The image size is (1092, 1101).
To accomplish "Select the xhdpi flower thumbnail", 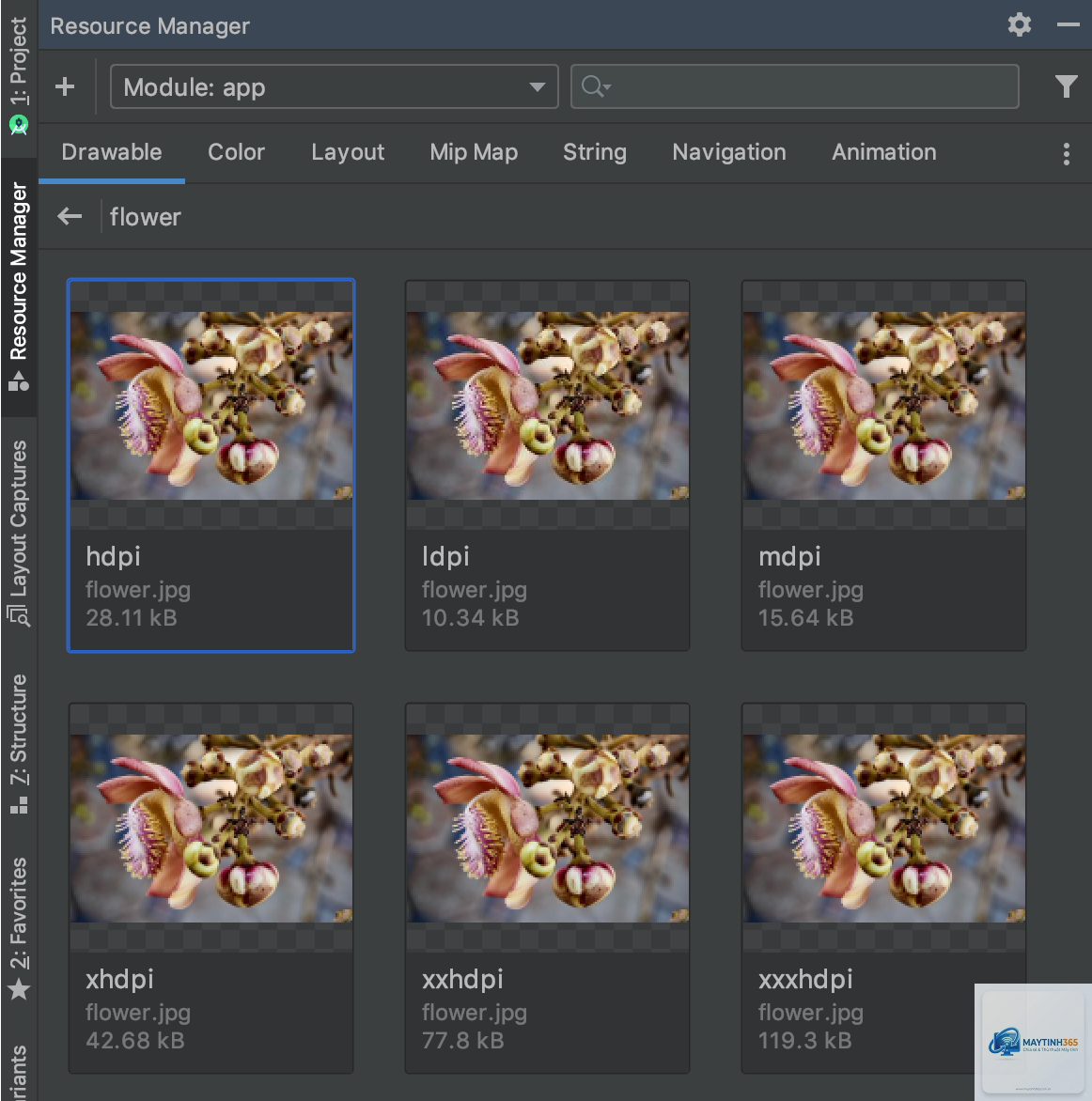I will (x=211, y=828).
